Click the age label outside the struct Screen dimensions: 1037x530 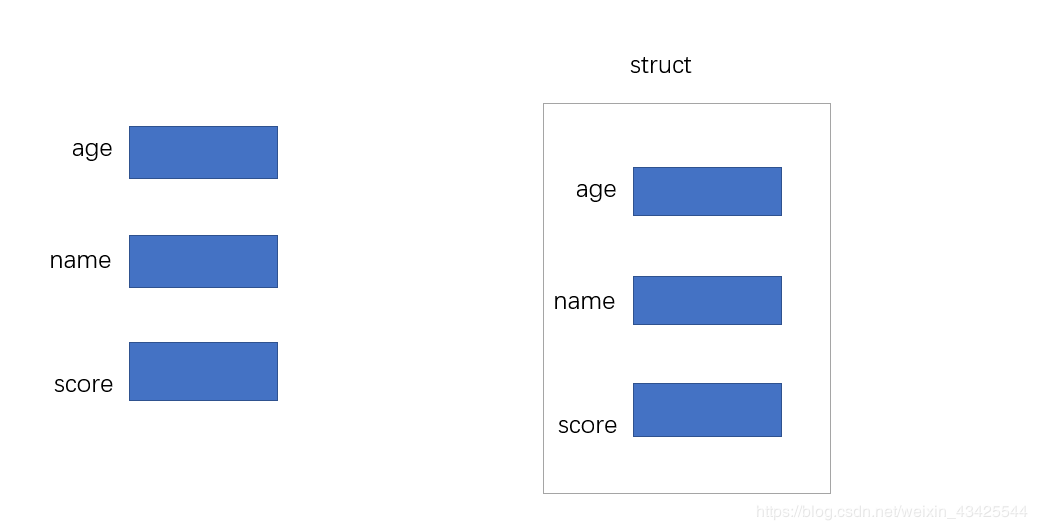click(x=92, y=148)
